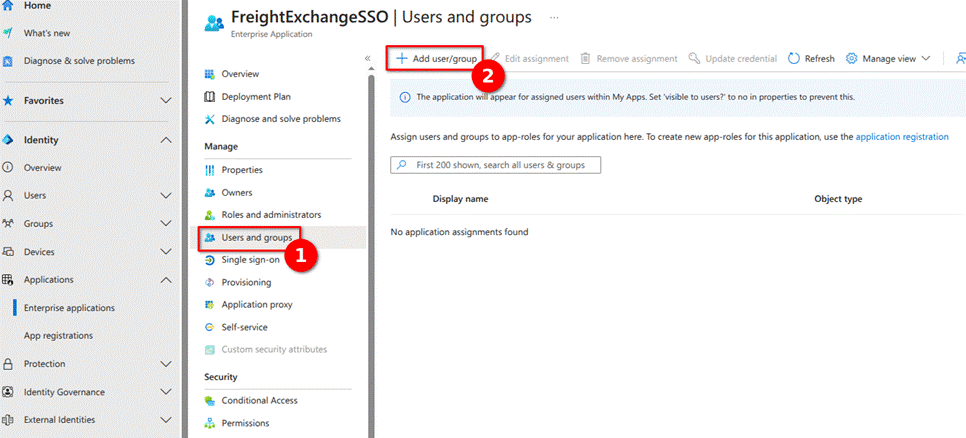Click the Self-service icon

pyautogui.click(x=209, y=327)
